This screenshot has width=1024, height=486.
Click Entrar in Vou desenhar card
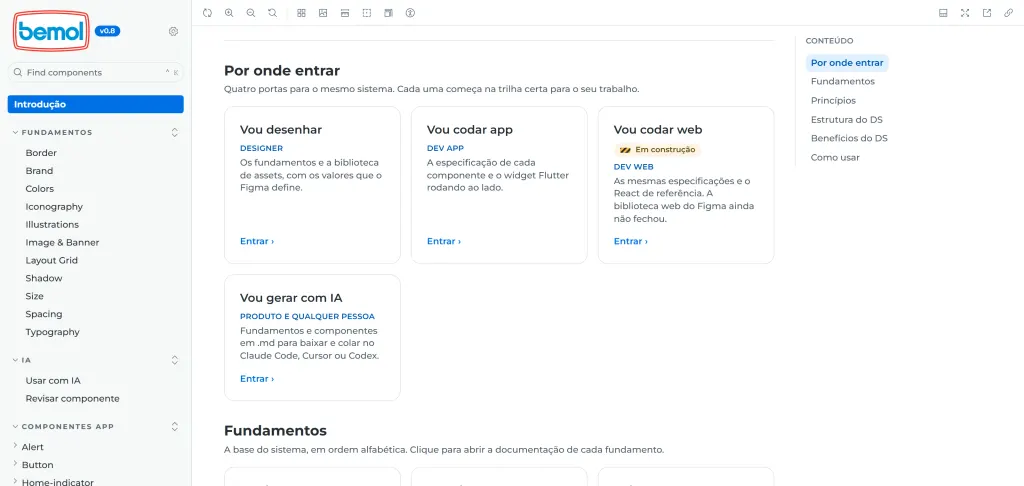click(x=257, y=241)
